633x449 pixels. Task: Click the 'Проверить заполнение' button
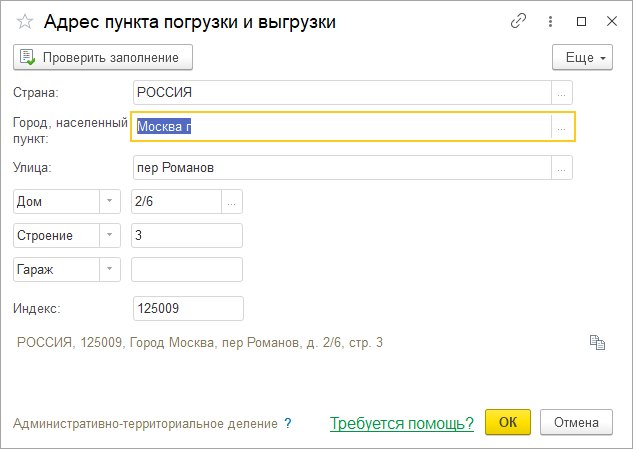click(103, 57)
